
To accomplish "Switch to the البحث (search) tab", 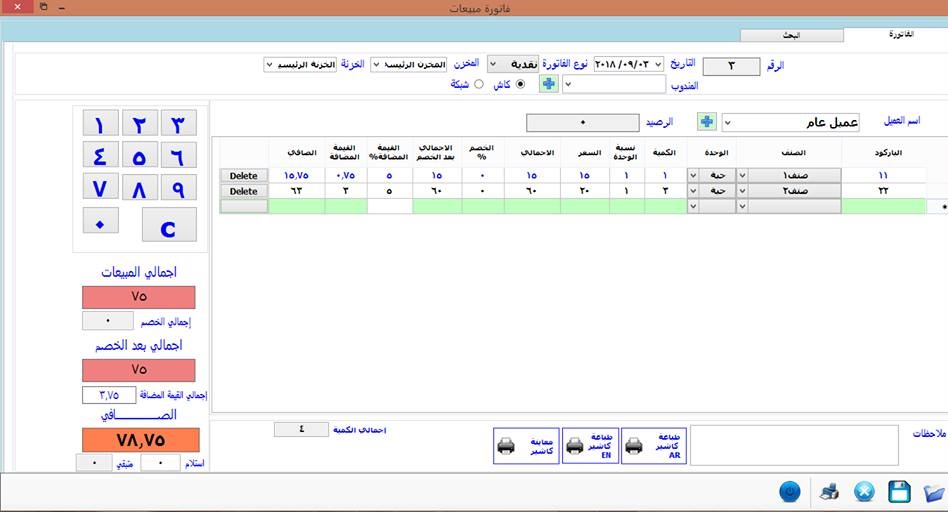I will coord(791,35).
